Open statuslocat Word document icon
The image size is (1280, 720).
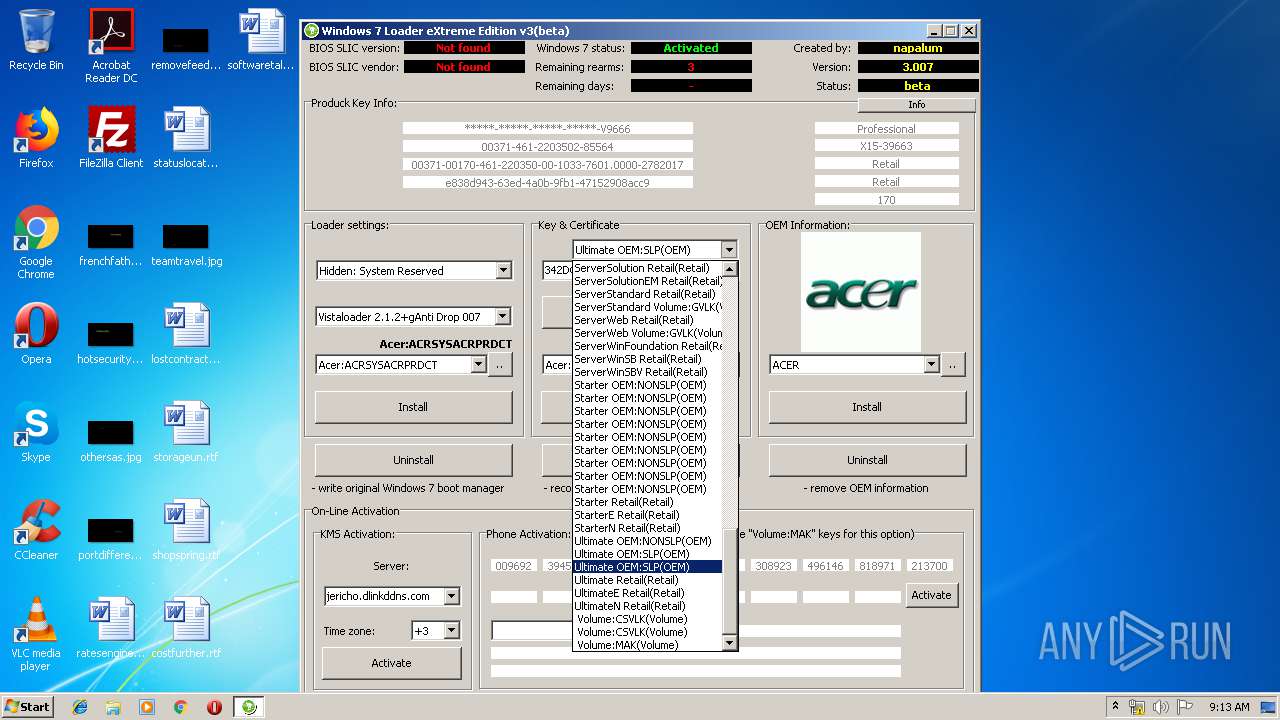tap(186, 137)
